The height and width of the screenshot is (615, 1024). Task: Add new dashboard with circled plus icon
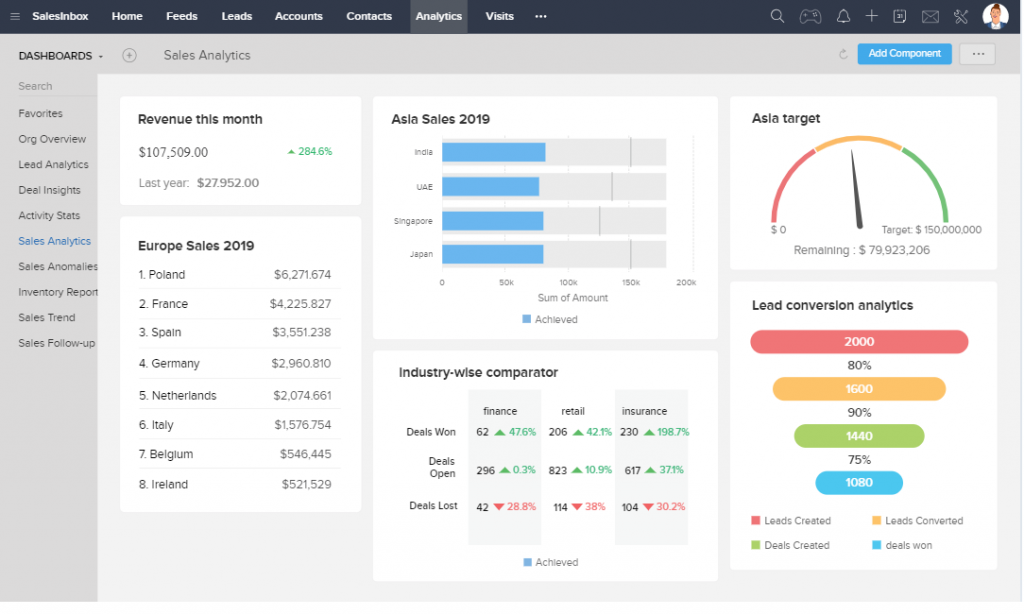point(129,56)
